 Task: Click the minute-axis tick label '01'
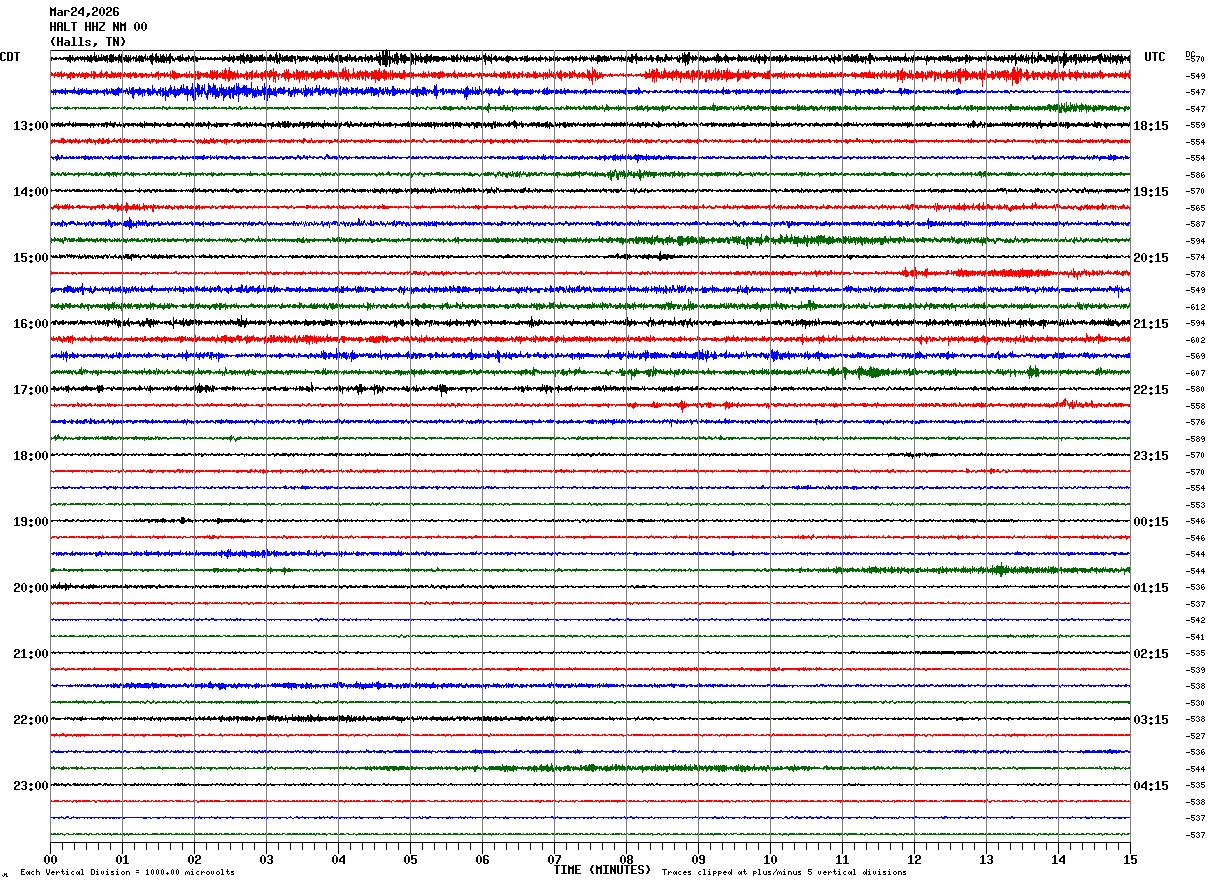[122, 859]
